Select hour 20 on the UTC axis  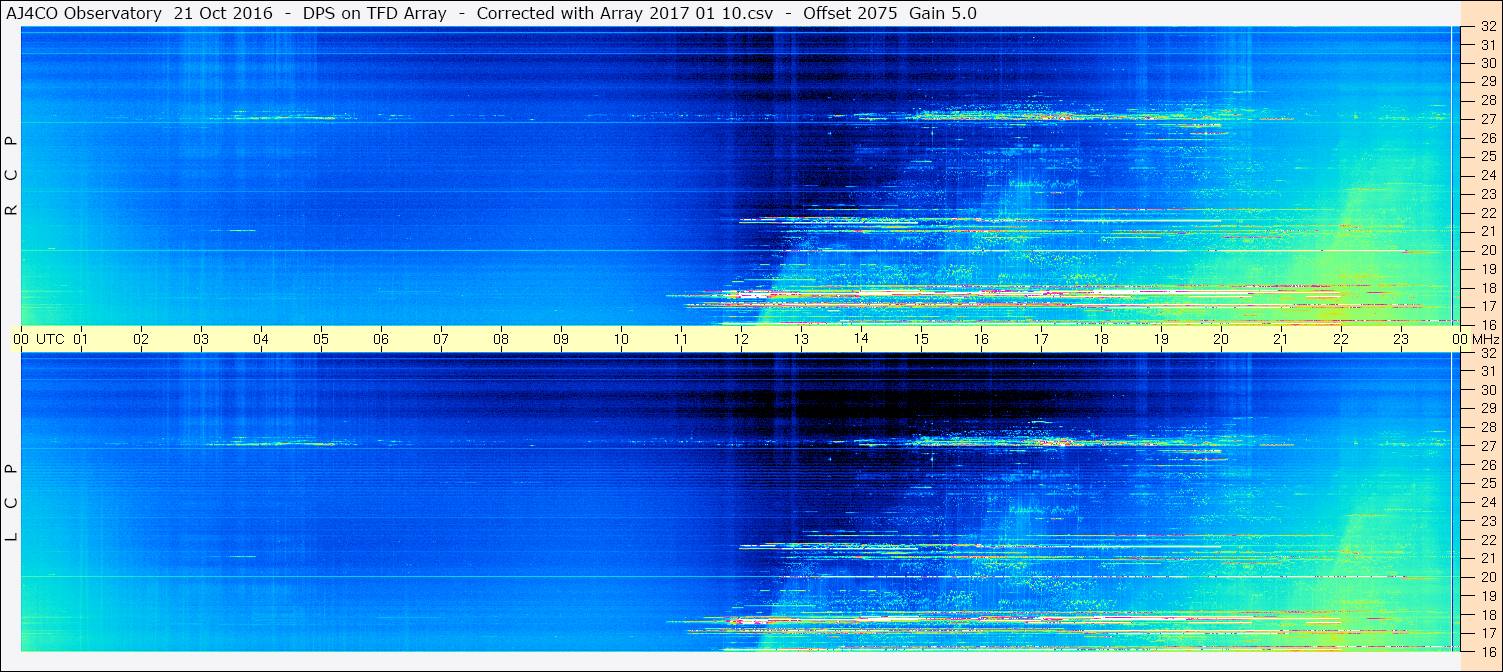click(x=1221, y=339)
